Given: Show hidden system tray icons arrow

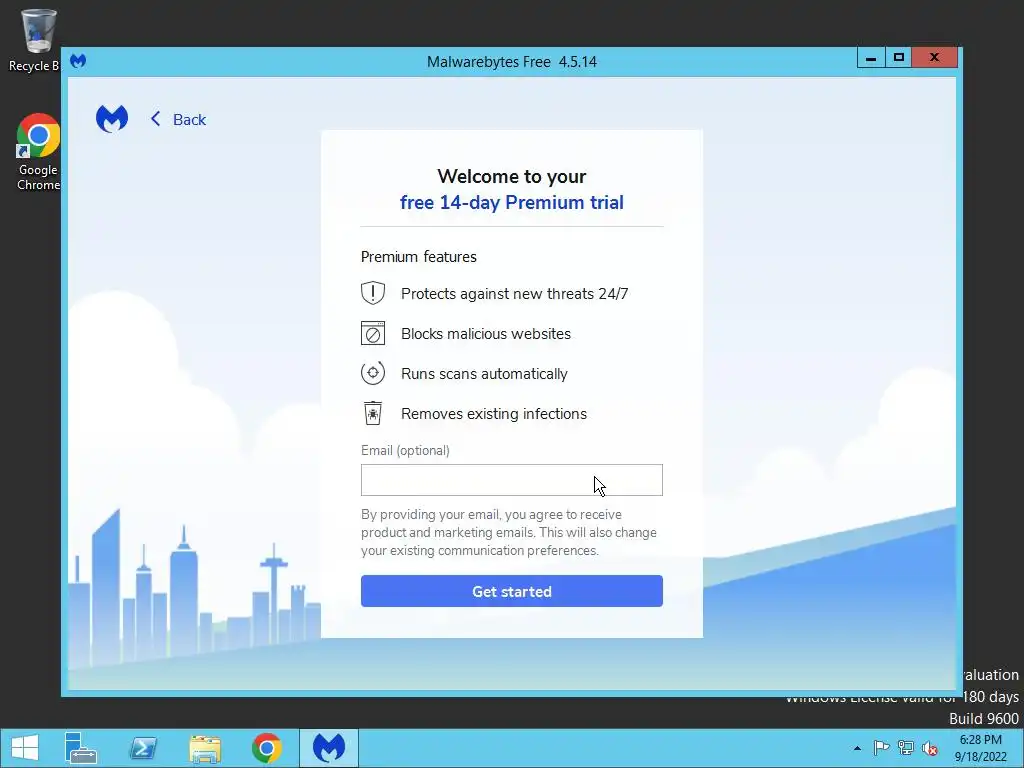Looking at the screenshot, I should pos(857,748).
